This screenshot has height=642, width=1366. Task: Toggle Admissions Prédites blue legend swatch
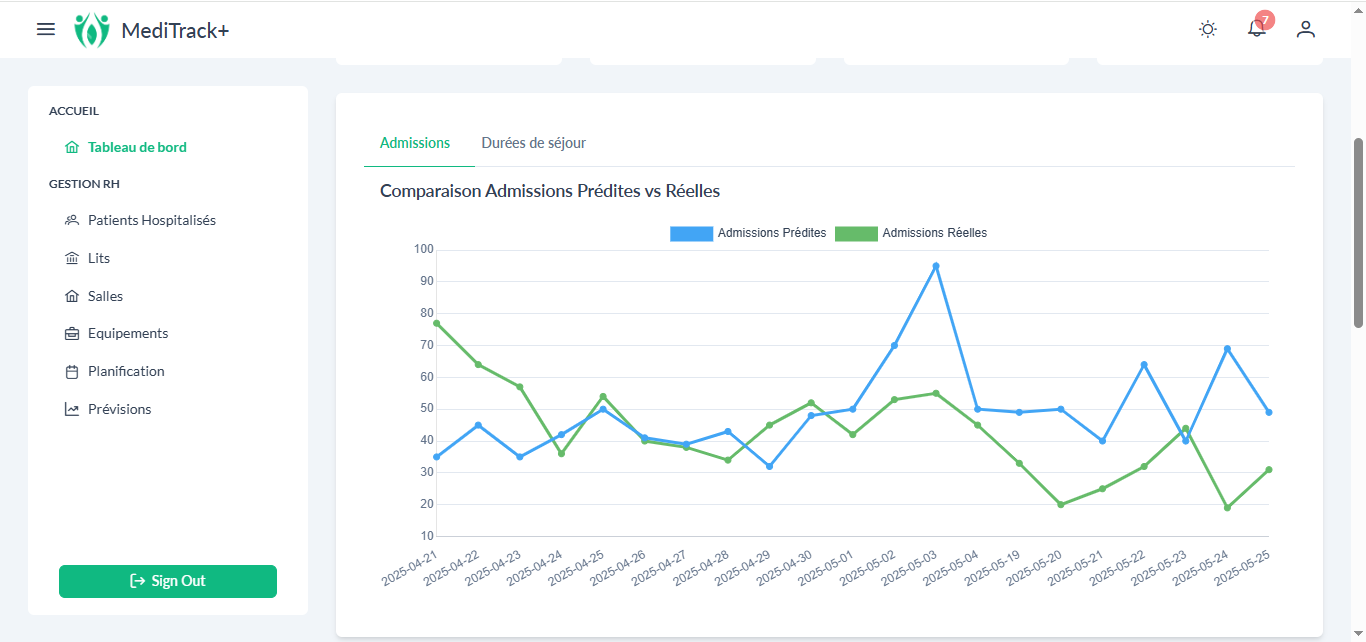pos(691,233)
